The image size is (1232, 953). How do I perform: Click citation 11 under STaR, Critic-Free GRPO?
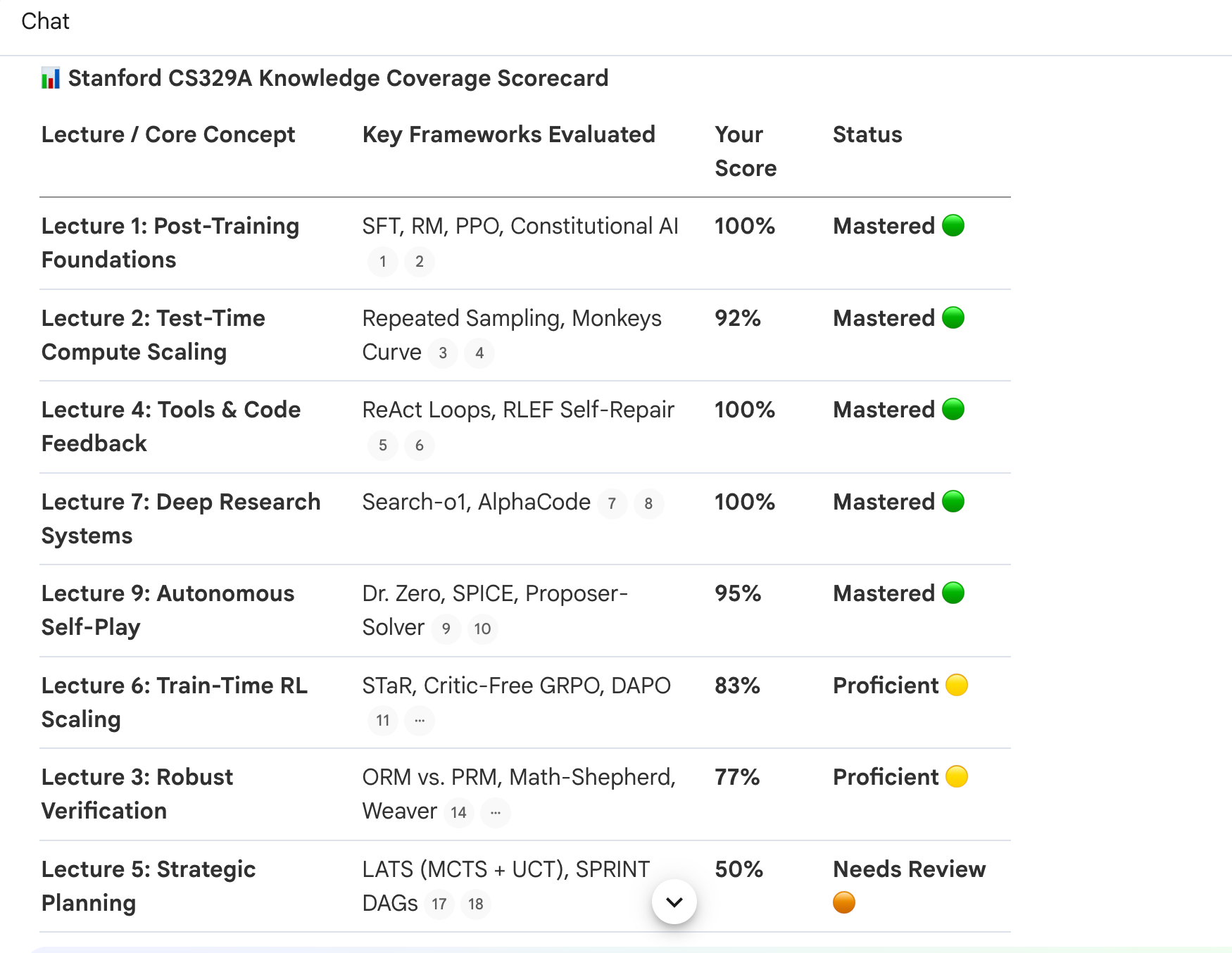[x=383, y=721]
